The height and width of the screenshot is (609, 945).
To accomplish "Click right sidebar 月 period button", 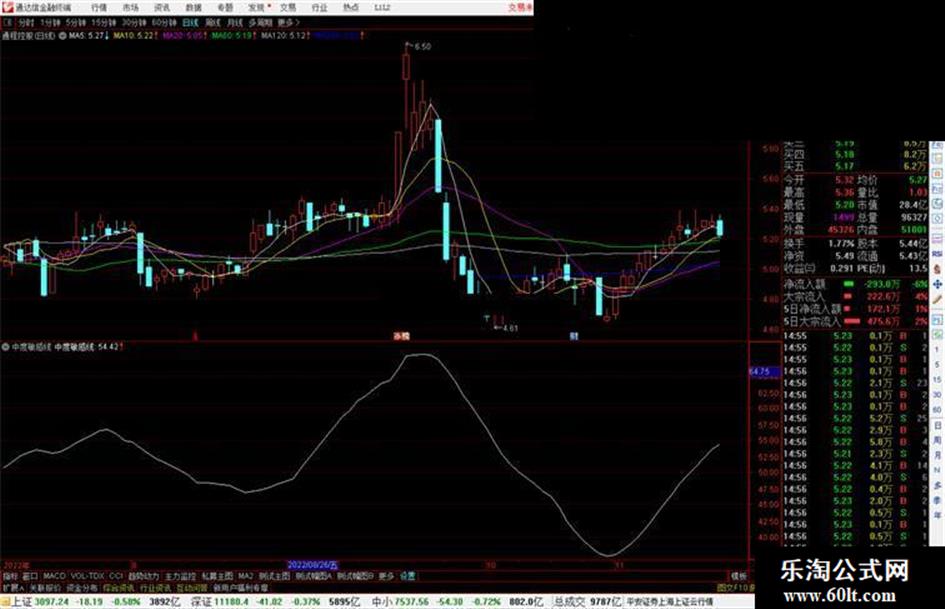I will tap(937, 455).
